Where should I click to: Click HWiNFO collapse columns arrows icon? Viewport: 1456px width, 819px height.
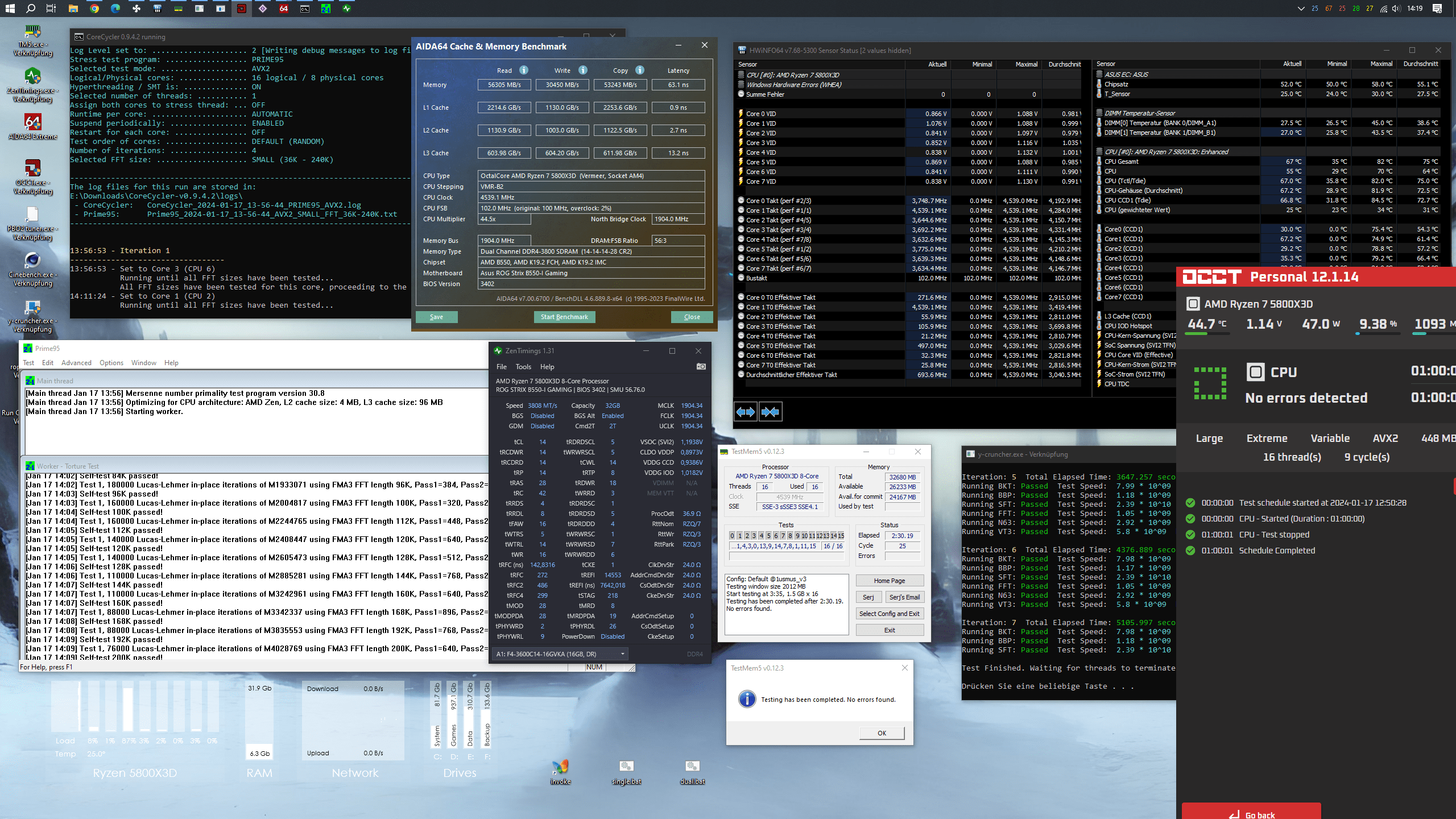(x=771, y=412)
